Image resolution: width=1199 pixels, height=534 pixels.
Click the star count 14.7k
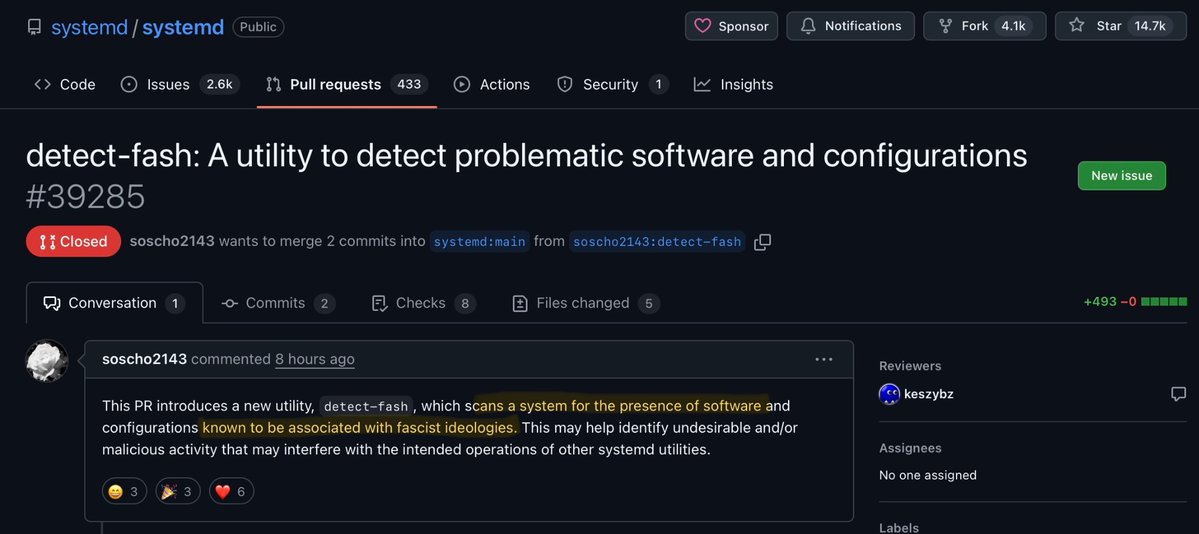[1149, 26]
